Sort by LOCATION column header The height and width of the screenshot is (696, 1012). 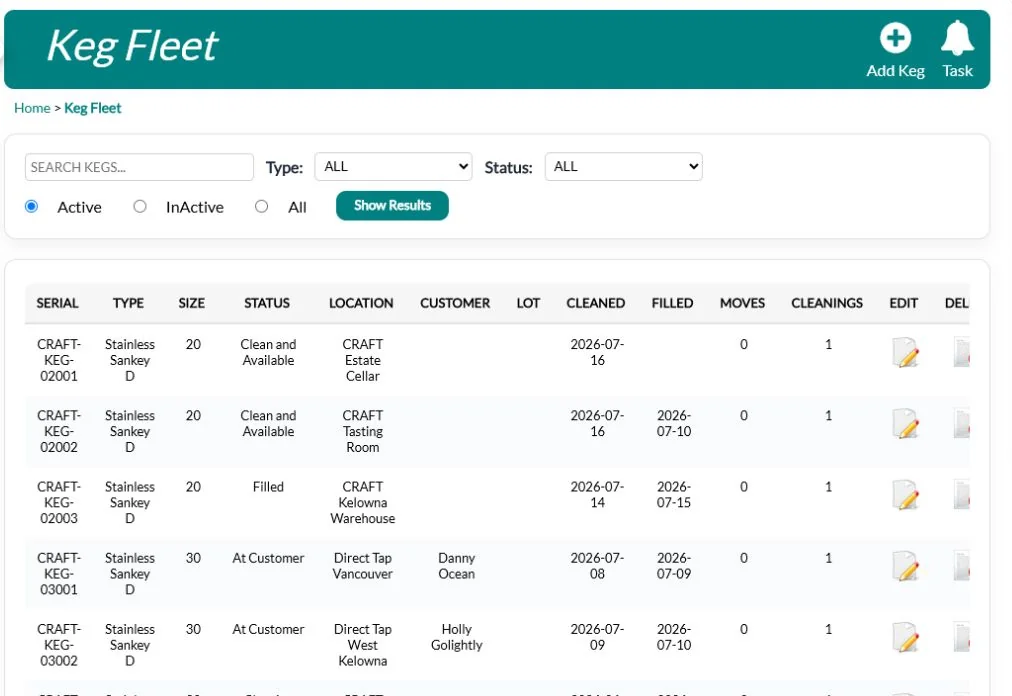pyautogui.click(x=361, y=303)
